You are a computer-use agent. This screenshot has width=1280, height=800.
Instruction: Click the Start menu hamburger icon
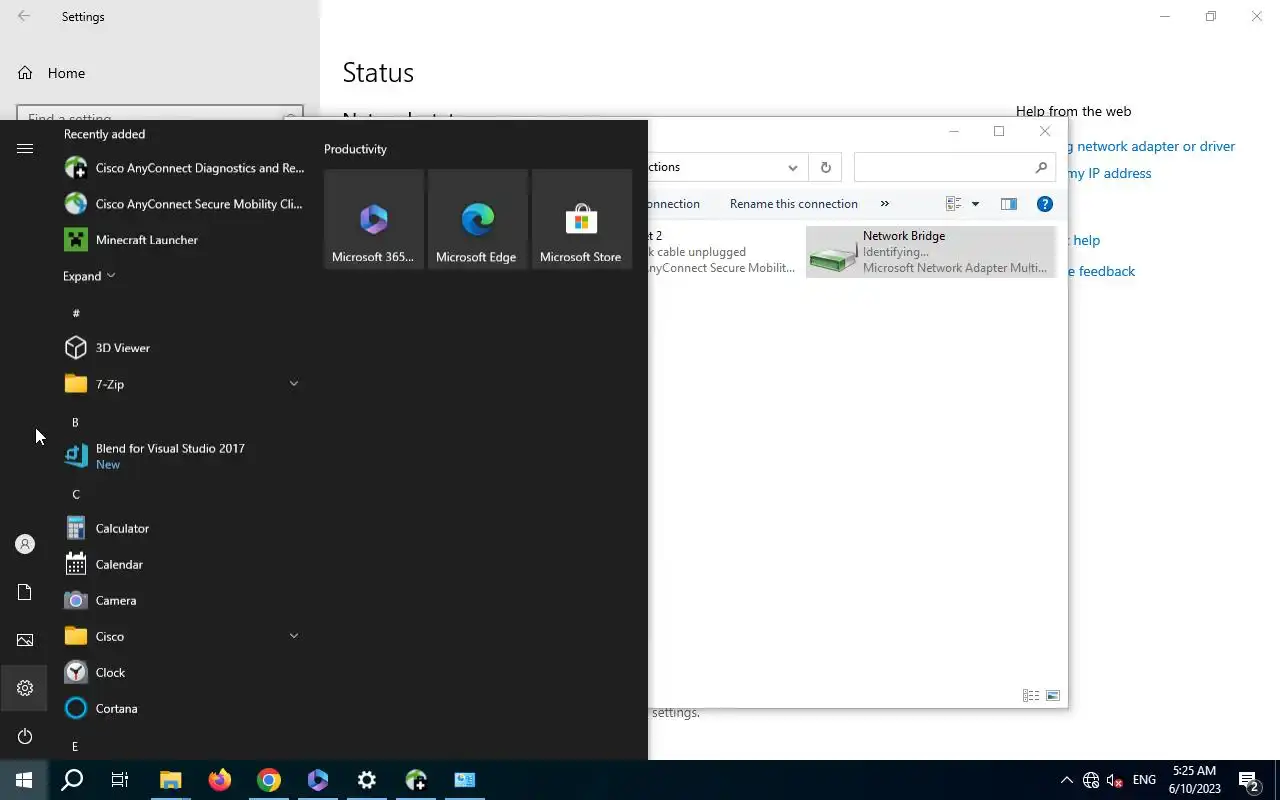tap(25, 148)
